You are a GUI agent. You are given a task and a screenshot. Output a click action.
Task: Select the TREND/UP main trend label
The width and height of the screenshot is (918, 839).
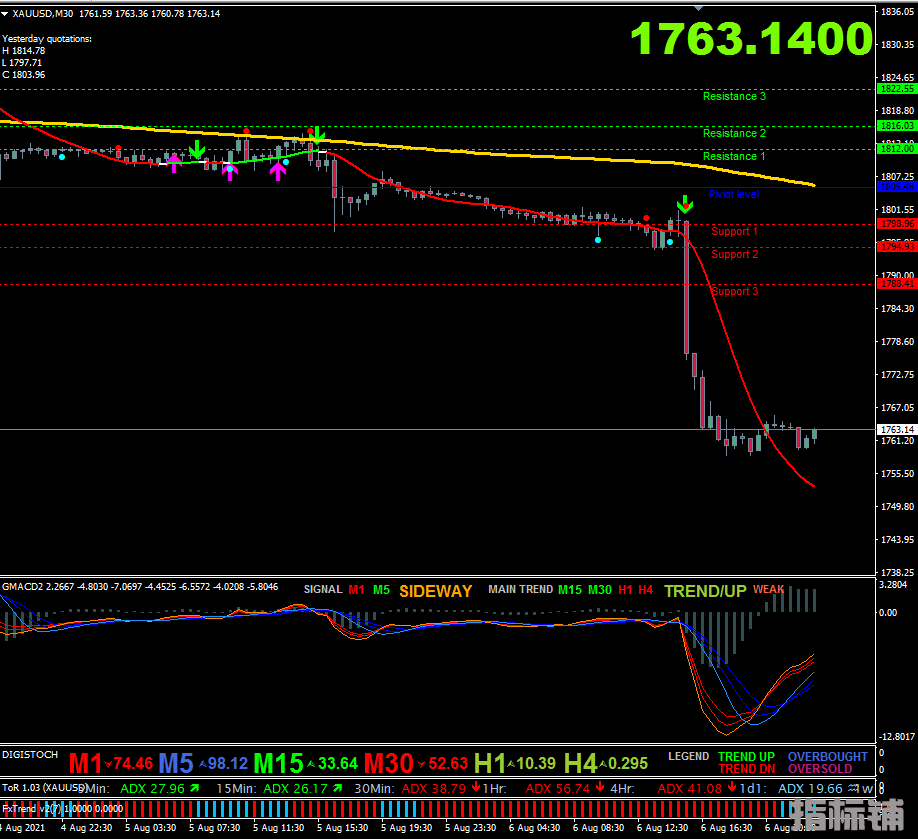coord(705,591)
